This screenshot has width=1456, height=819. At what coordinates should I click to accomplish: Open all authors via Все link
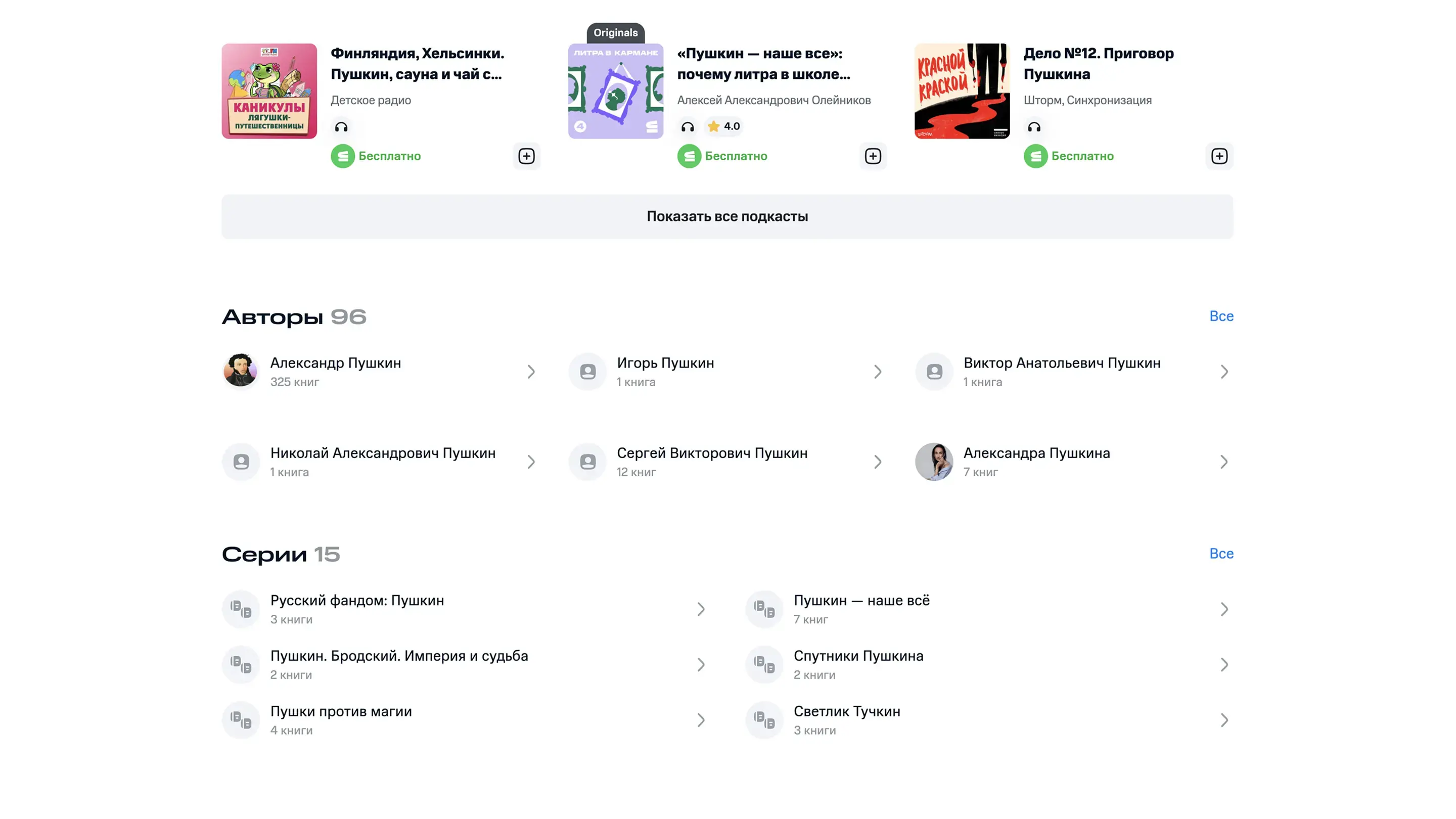pyautogui.click(x=1221, y=316)
